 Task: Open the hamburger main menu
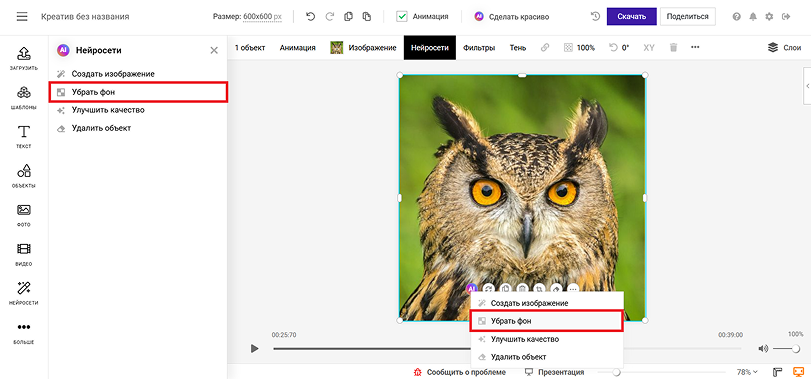(x=22, y=17)
